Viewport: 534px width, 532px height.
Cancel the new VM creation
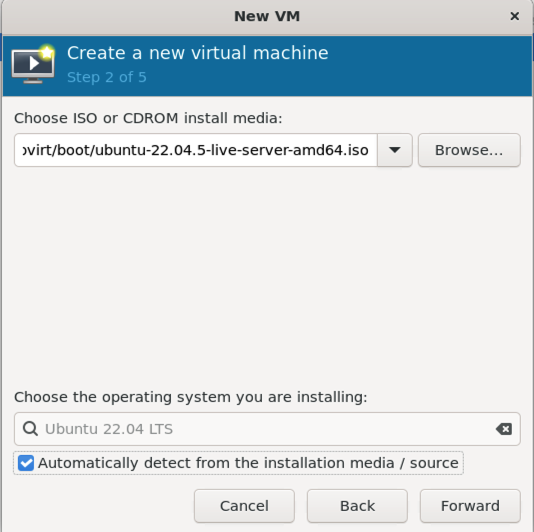pyautogui.click(x=244, y=506)
